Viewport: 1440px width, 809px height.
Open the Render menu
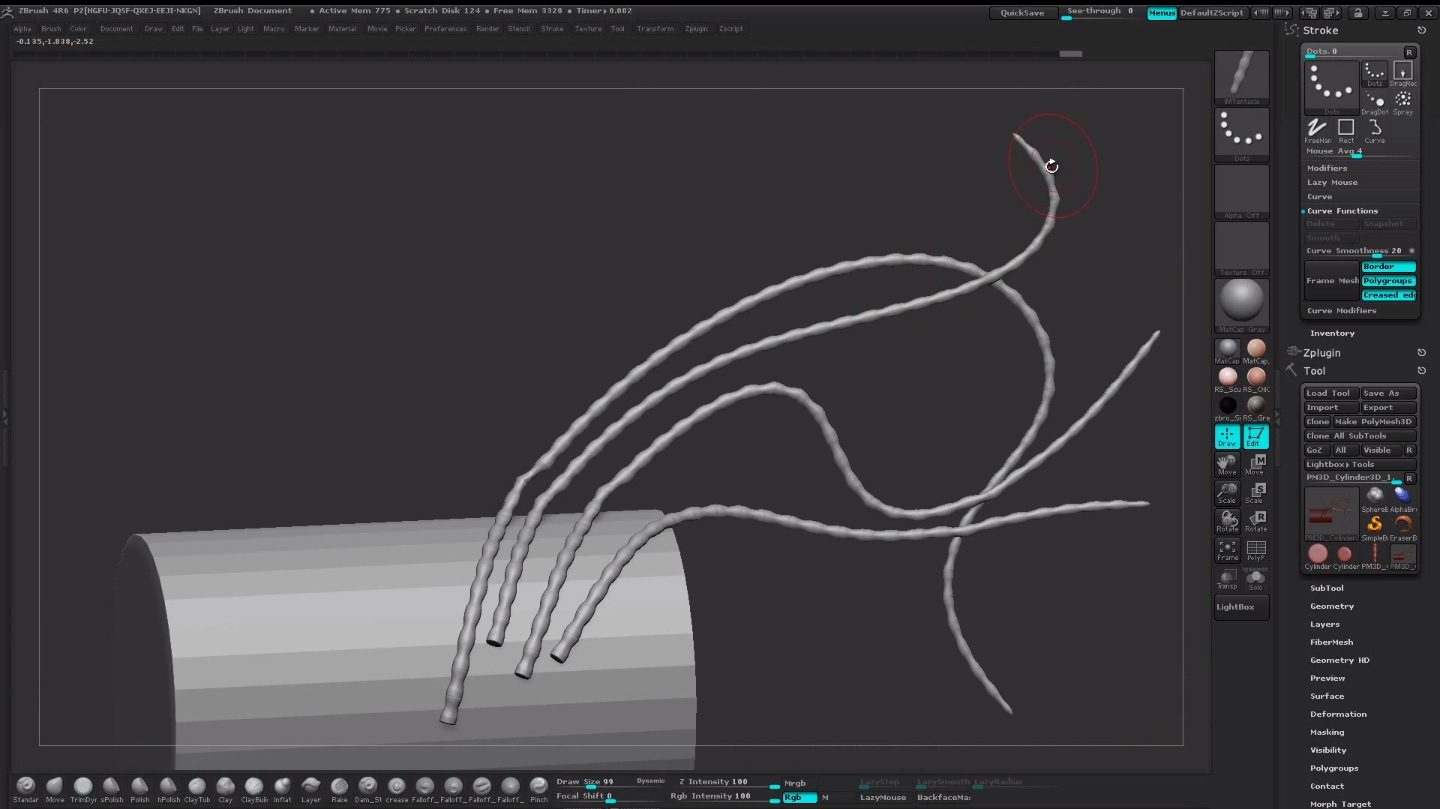(487, 29)
